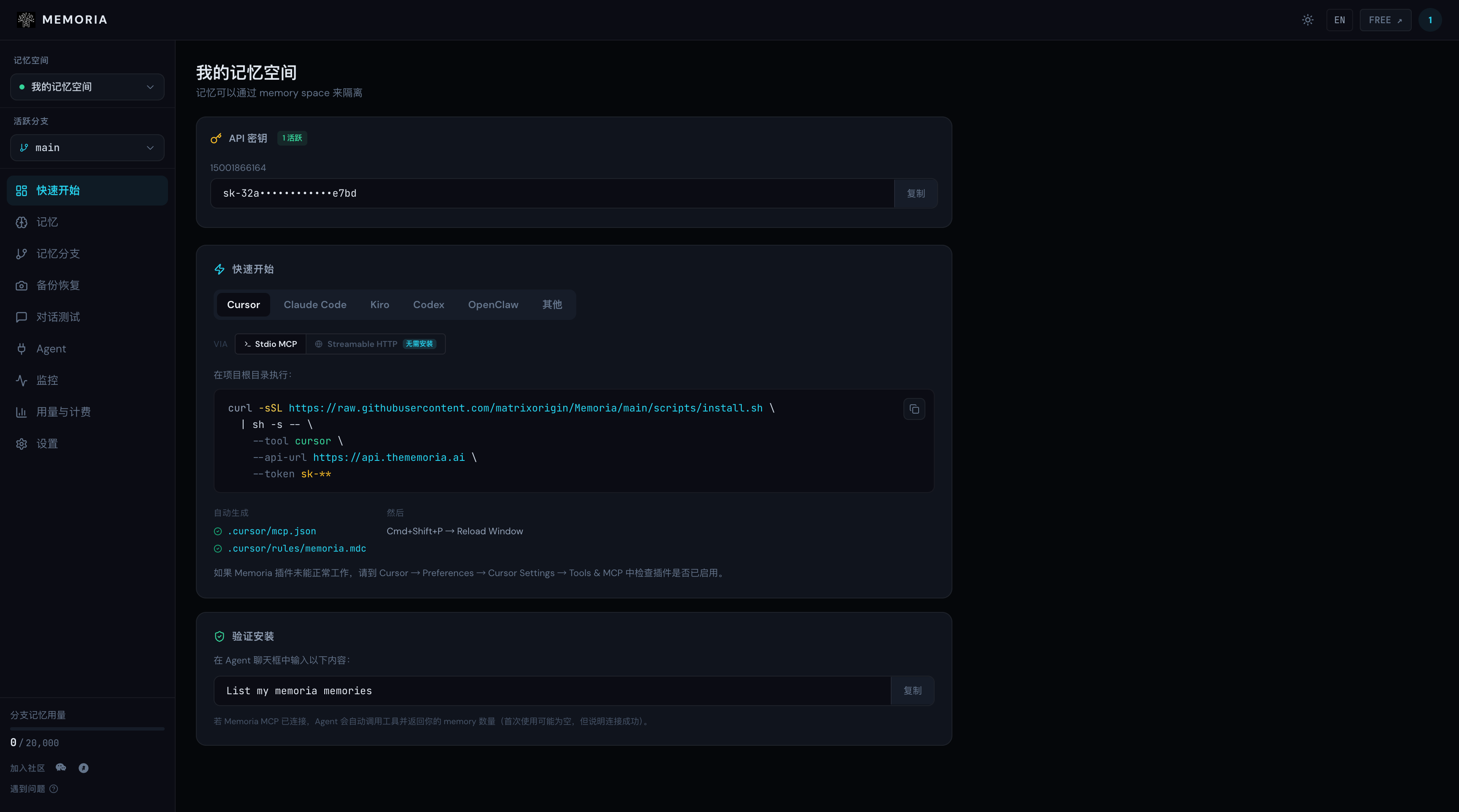Image resolution: width=1459 pixels, height=812 pixels.
Task: Switch the transport to Streamable HTTP
Action: [x=375, y=344]
